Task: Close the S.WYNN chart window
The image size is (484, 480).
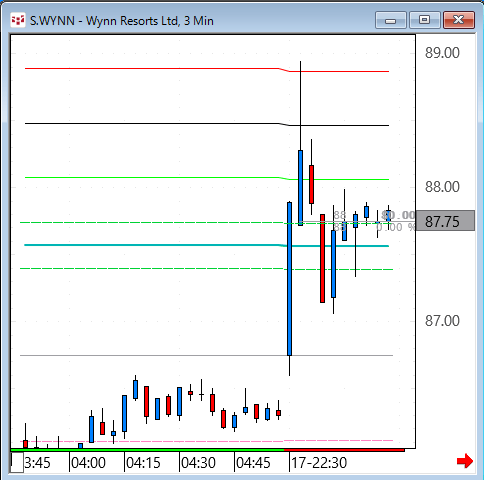Action: (459, 20)
